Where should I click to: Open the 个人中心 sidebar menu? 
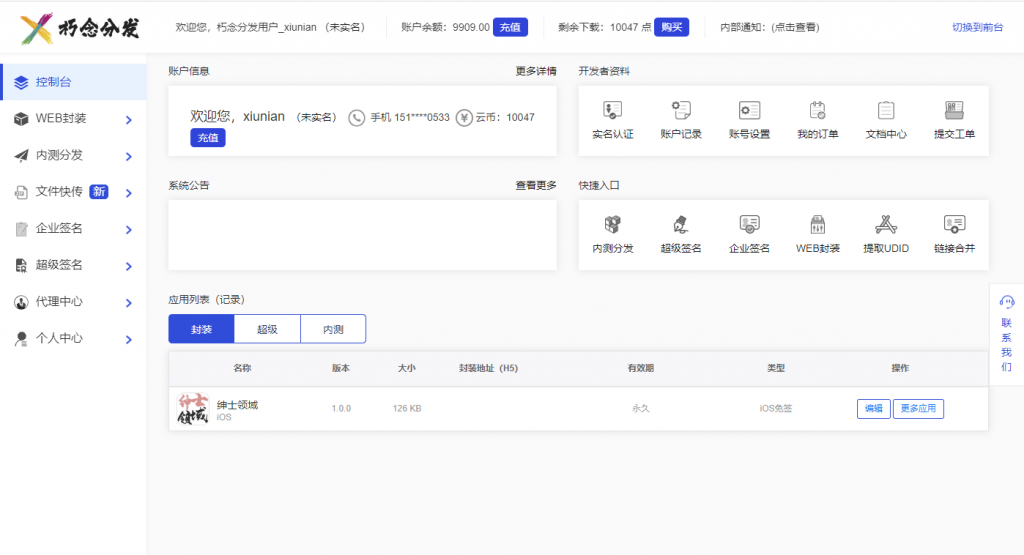(x=73, y=338)
